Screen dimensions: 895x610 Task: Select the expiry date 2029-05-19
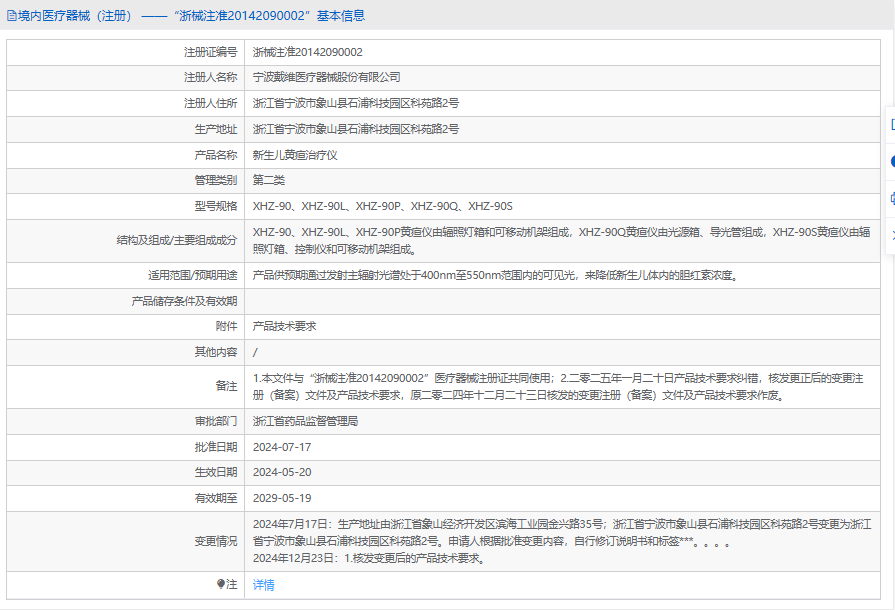click(x=282, y=498)
